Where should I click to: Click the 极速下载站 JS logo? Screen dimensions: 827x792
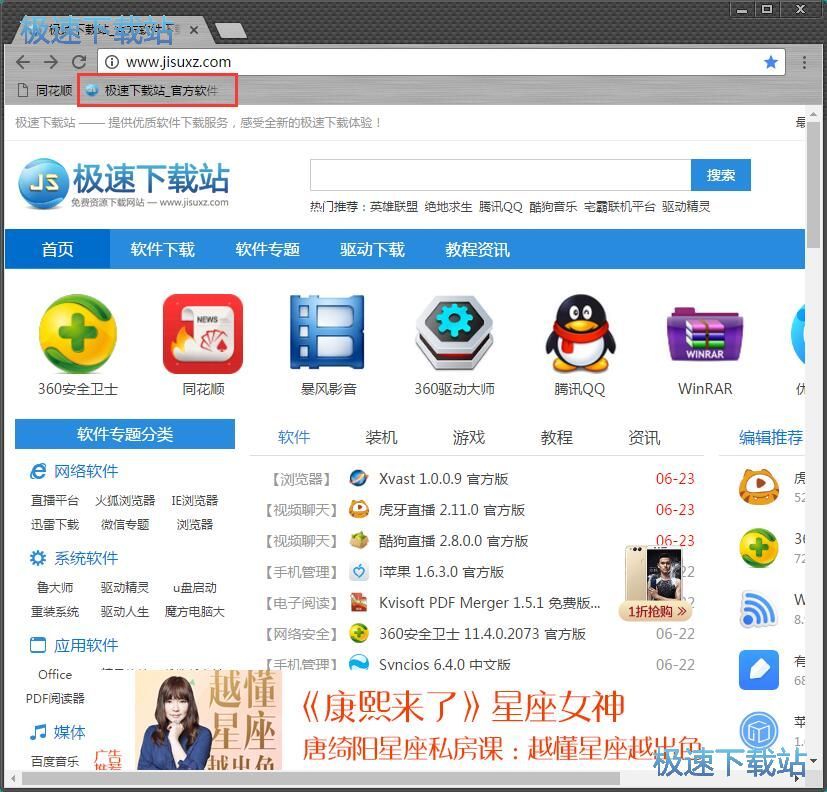[x=123, y=183]
